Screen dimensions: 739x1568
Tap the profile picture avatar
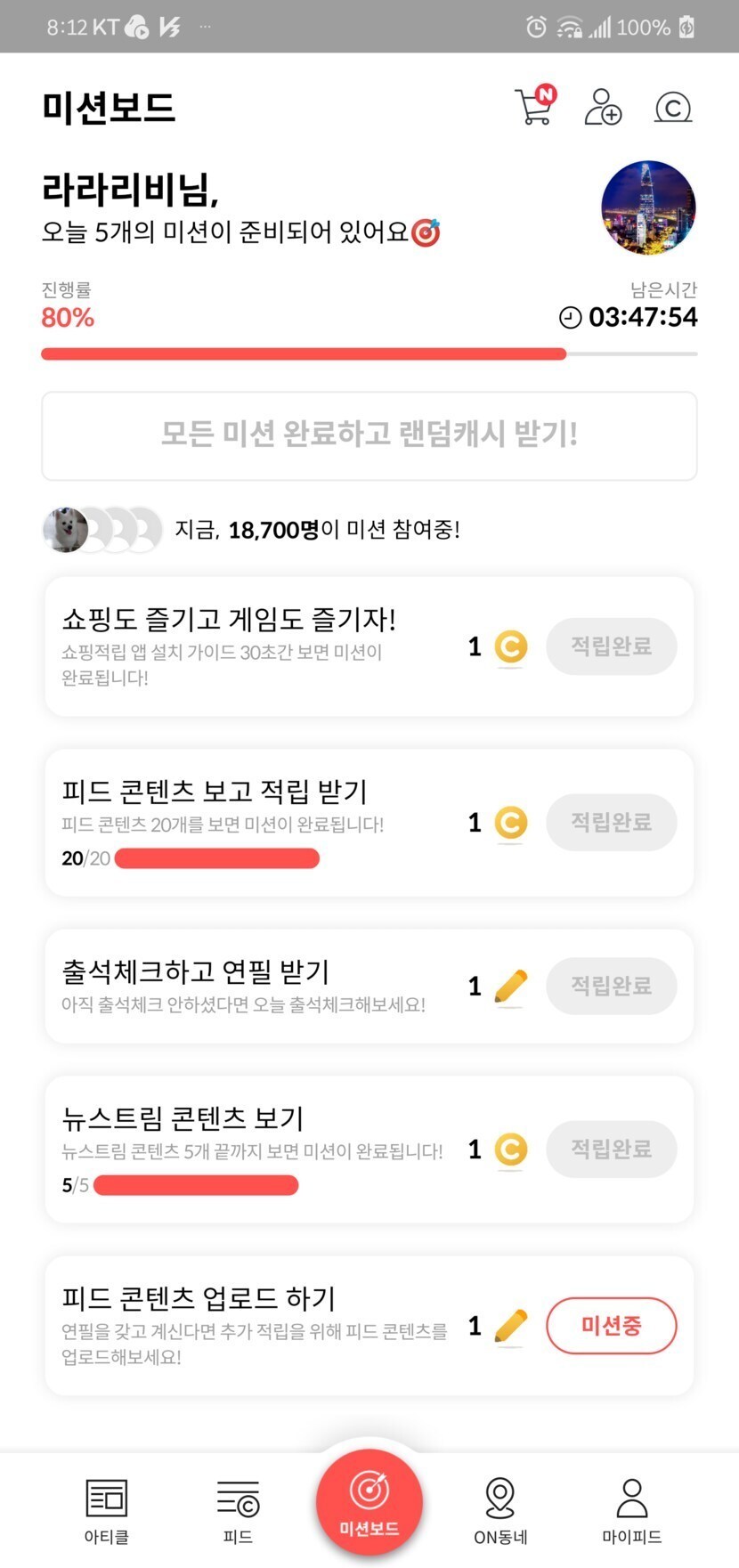click(x=648, y=207)
